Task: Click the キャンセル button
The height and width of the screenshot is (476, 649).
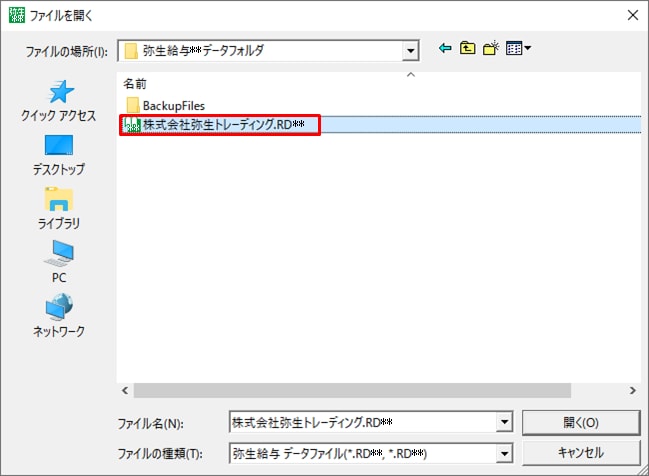Action: click(x=581, y=453)
